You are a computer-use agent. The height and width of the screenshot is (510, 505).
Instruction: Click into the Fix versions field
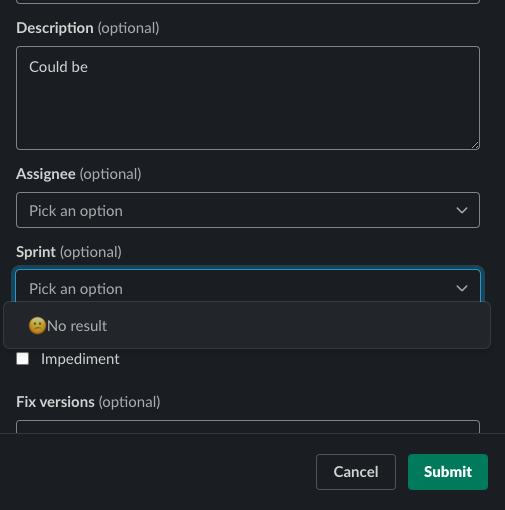coord(248,427)
